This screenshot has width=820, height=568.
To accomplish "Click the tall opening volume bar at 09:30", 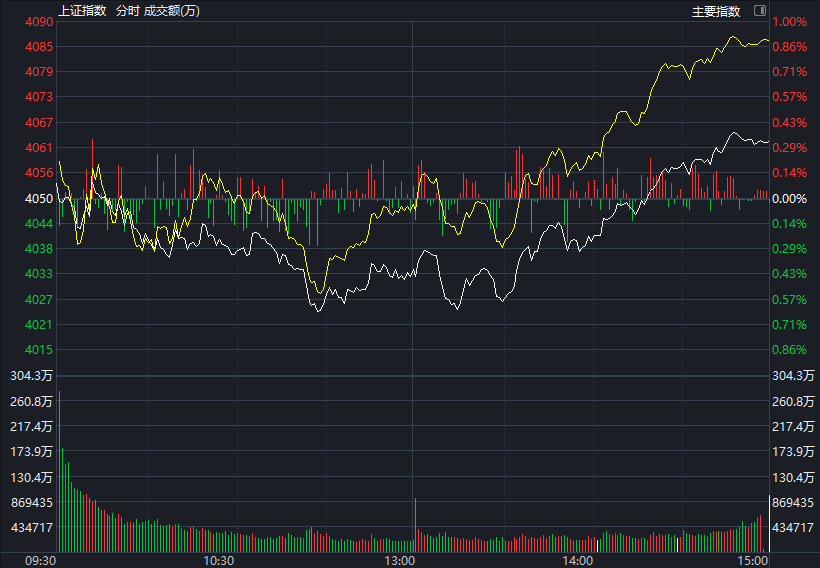I will click(59, 470).
